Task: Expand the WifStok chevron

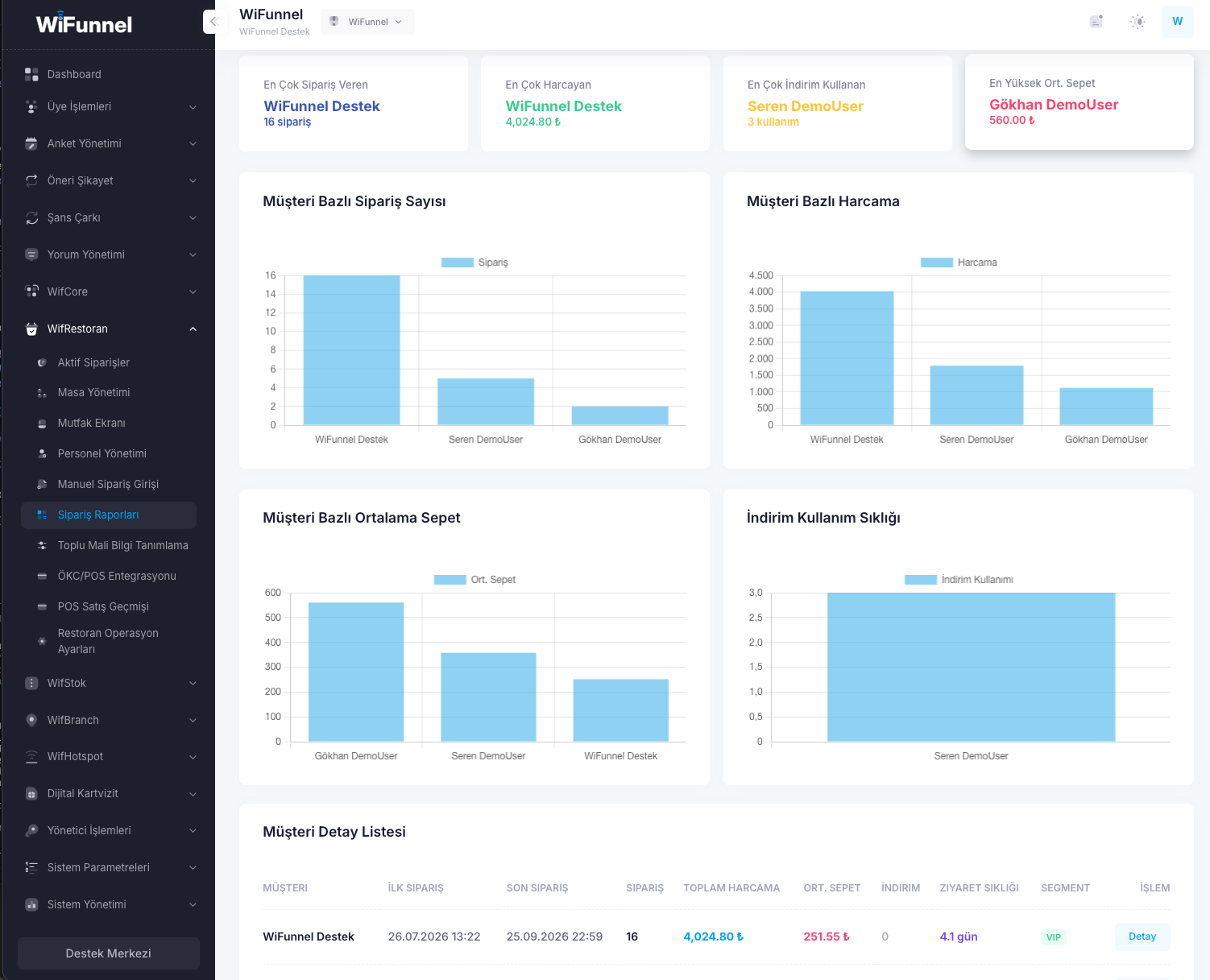Action: point(193,684)
